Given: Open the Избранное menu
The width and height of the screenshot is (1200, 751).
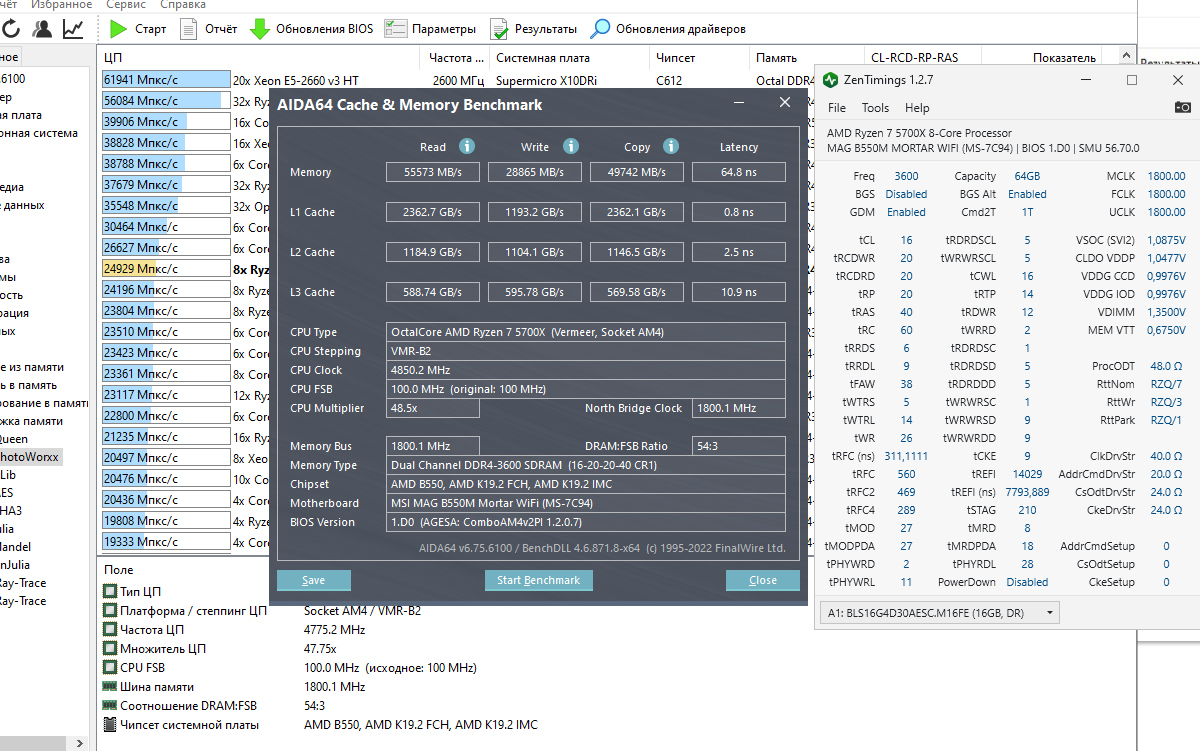Looking at the screenshot, I should point(62,5).
